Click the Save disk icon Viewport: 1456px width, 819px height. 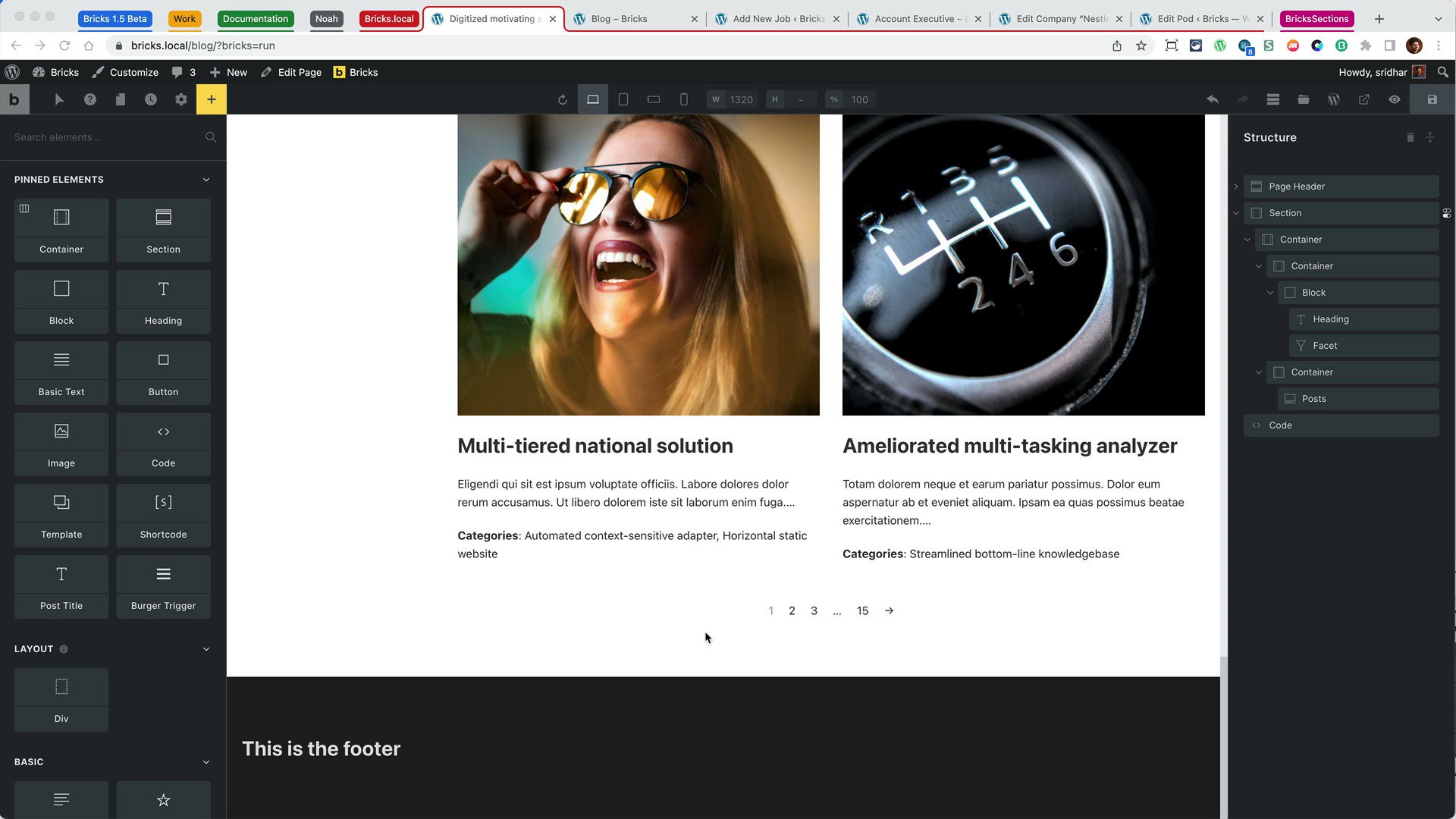tap(1432, 99)
